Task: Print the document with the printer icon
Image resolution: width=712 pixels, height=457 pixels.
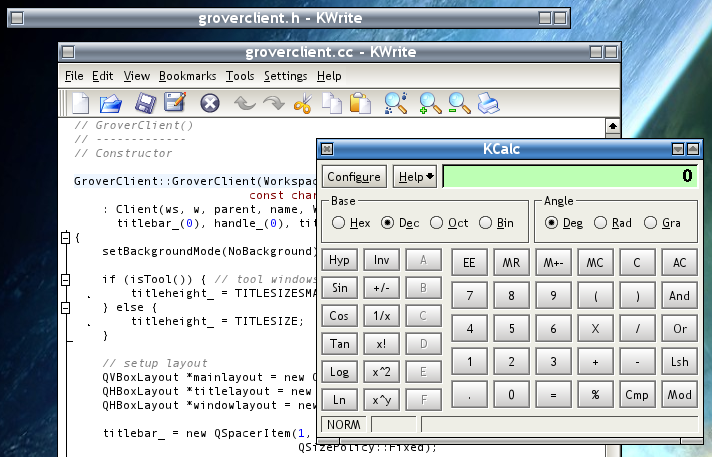Action: [x=488, y=103]
